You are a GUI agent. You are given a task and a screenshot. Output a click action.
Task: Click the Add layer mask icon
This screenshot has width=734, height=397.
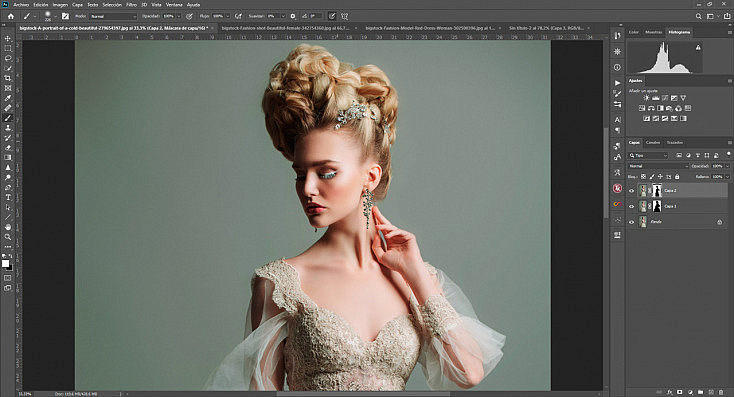coord(680,392)
